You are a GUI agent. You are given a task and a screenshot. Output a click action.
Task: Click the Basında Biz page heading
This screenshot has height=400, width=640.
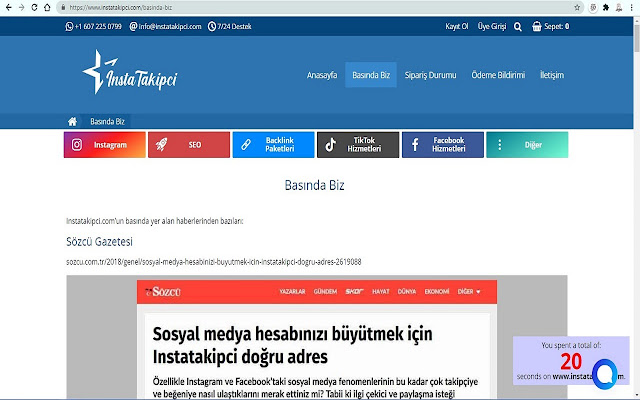[x=315, y=185]
